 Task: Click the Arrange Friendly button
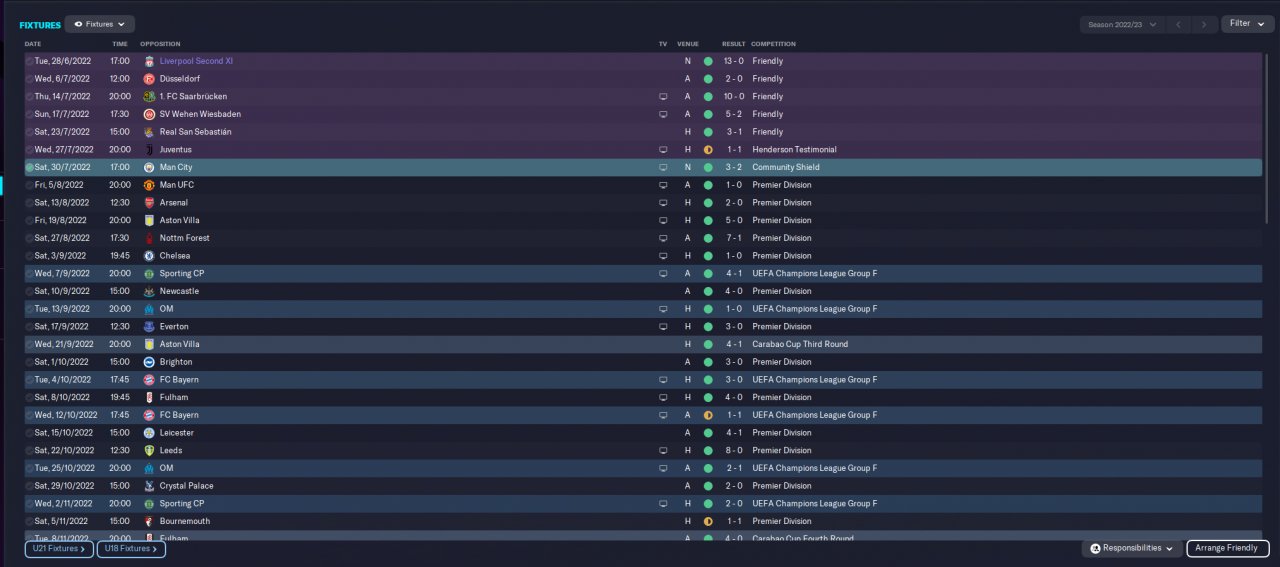tap(1228, 548)
